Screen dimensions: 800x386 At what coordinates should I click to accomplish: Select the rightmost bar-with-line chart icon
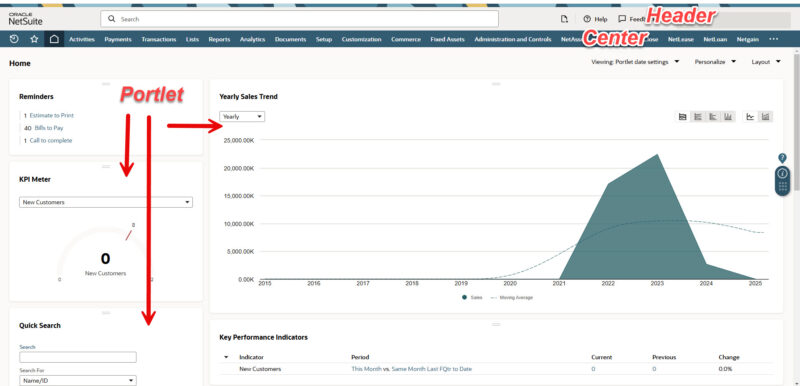pyautogui.click(x=765, y=117)
